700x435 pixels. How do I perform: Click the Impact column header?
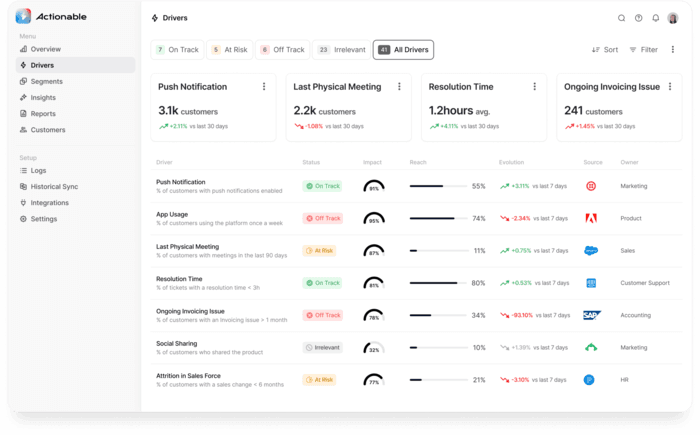click(372, 162)
